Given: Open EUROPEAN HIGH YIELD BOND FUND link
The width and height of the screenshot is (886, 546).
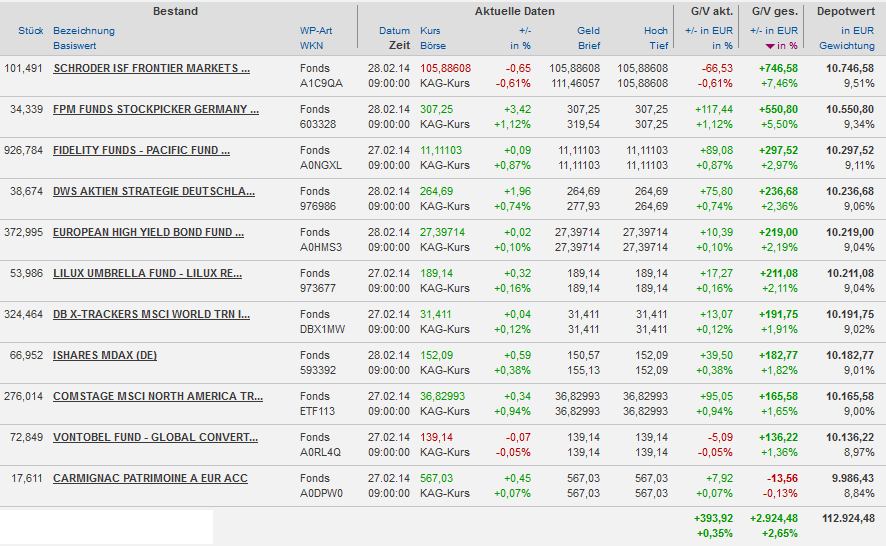Looking at the screenshot, I should (x=149, y=232).
